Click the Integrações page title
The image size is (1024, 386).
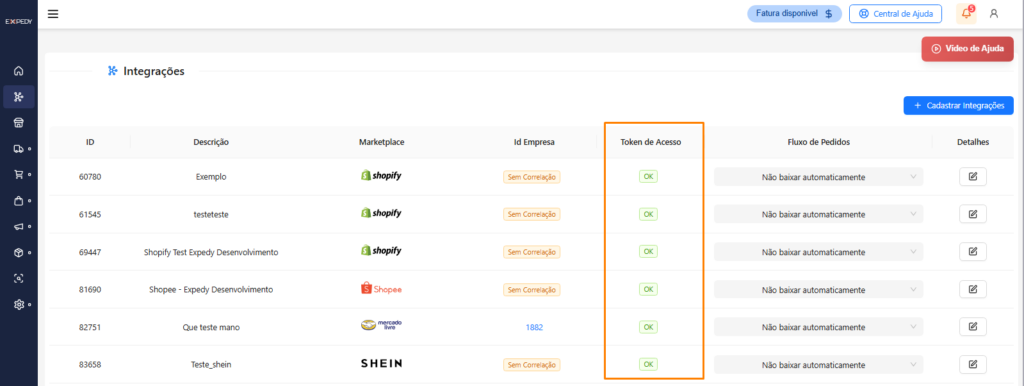pos(153,71)
